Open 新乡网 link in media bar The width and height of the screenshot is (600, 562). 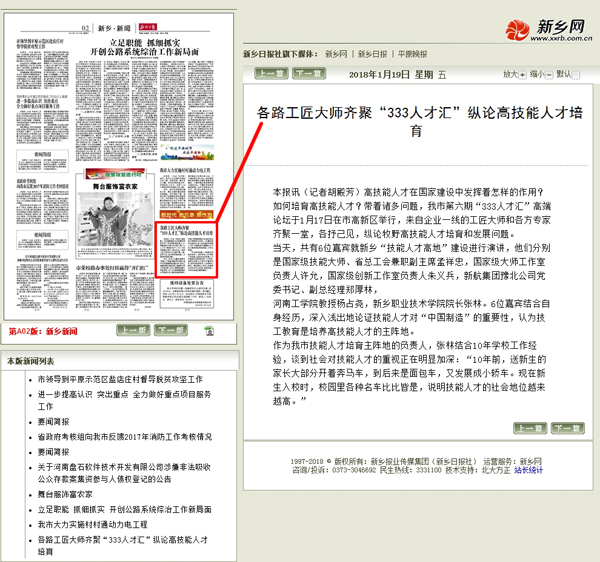click(336, 53)
